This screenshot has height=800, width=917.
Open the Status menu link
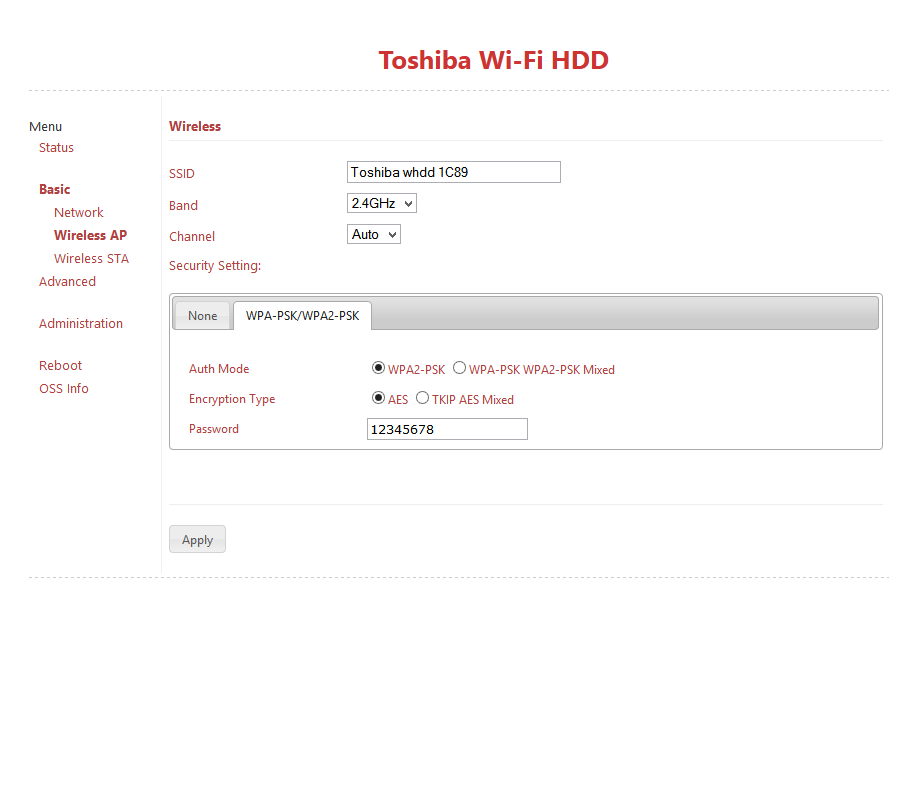point(56,147)
